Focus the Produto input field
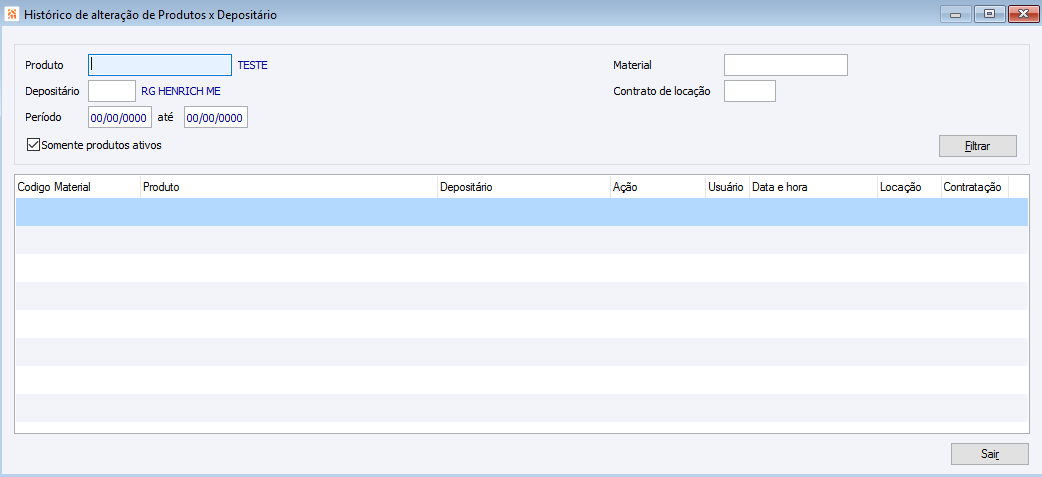This screenshot has width=1042, height=477. click(x=159, y=65)
